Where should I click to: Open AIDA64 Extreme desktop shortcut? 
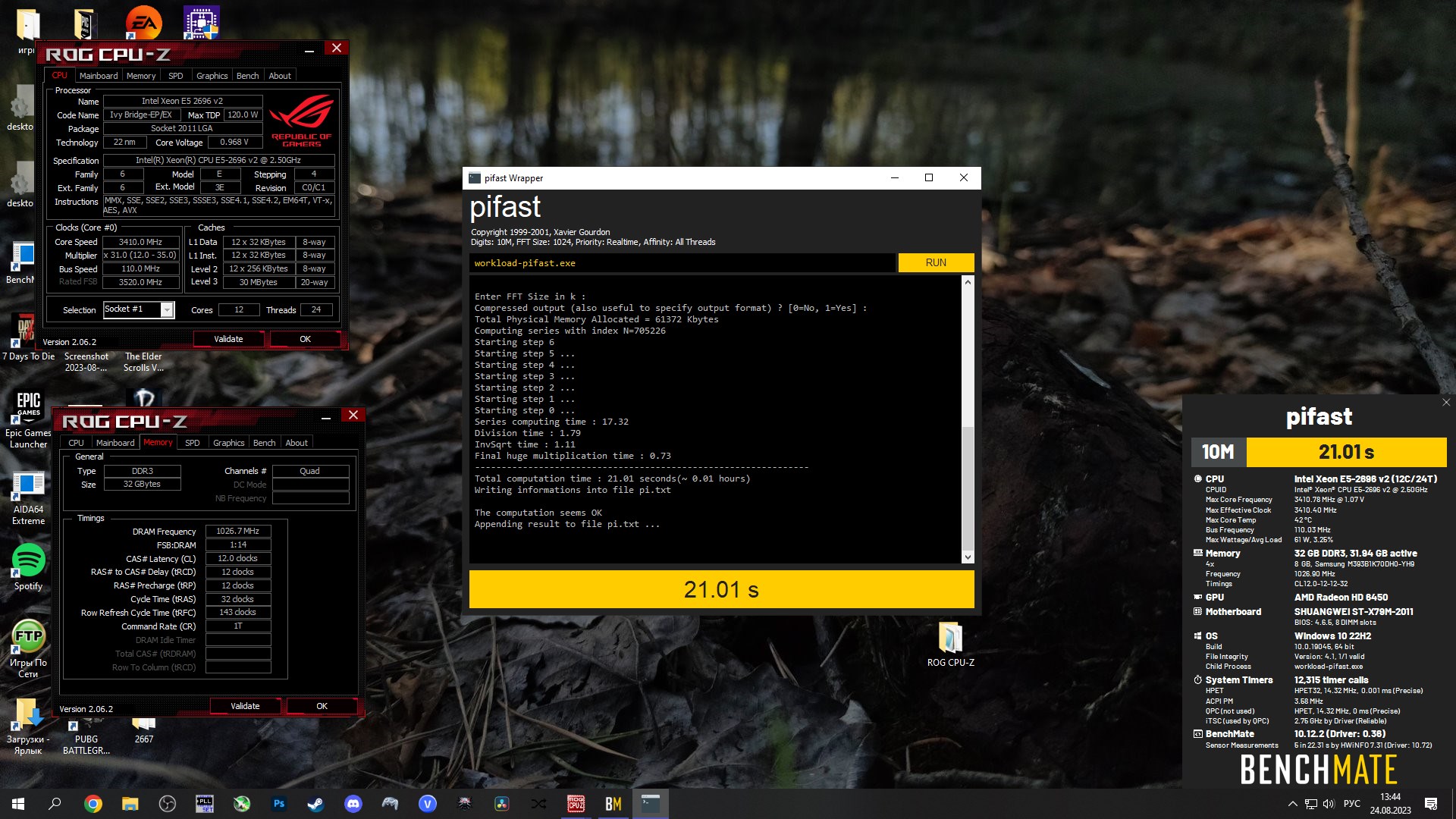point(28,497)
